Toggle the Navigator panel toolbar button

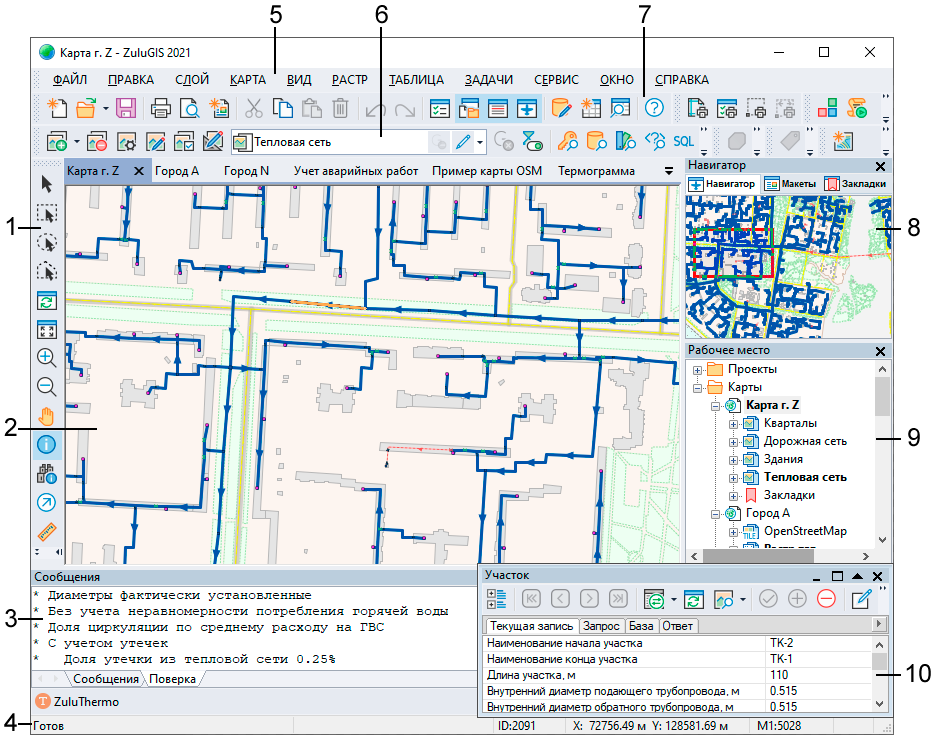(527, 108)
